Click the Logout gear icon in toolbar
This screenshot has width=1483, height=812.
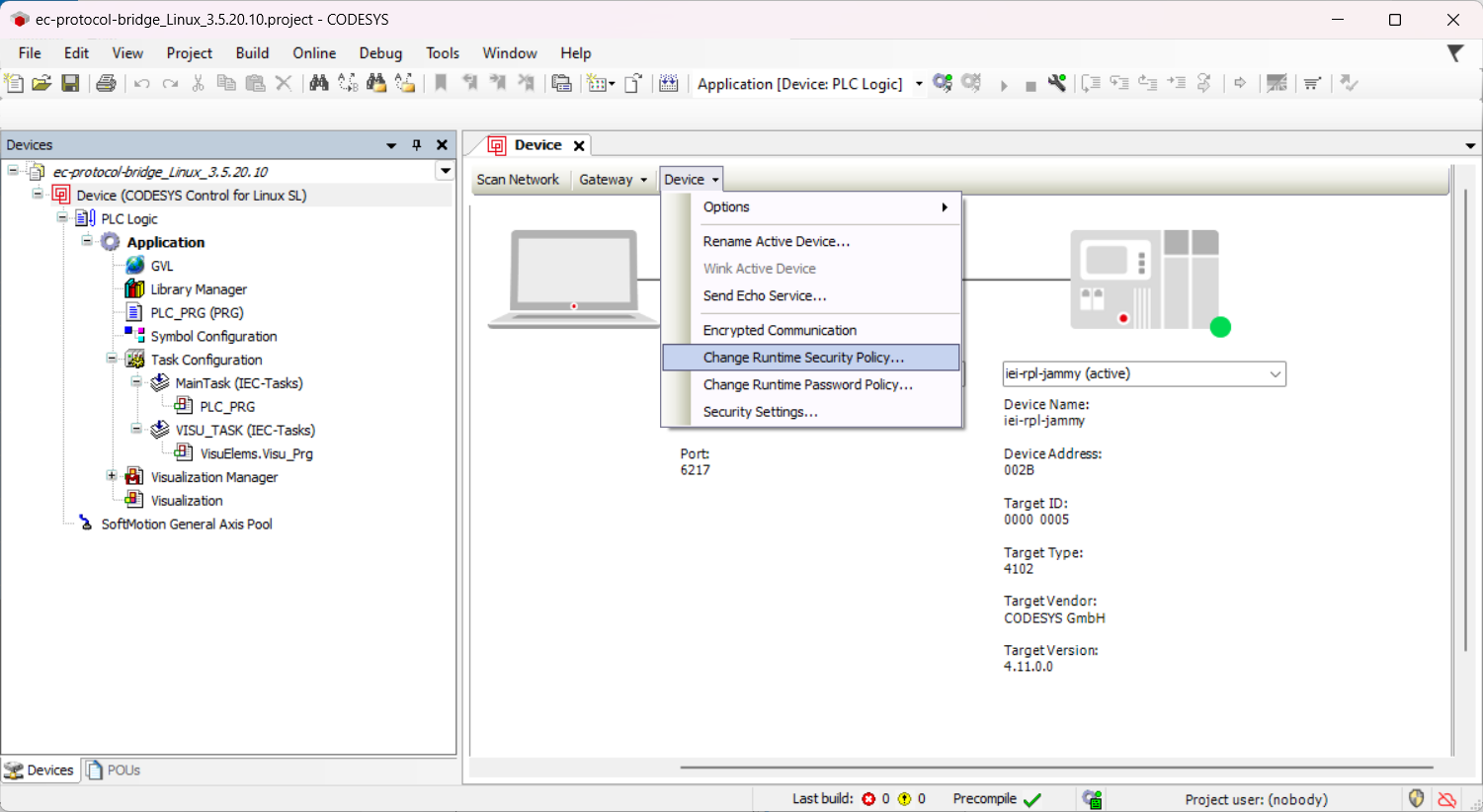point(971,84)
